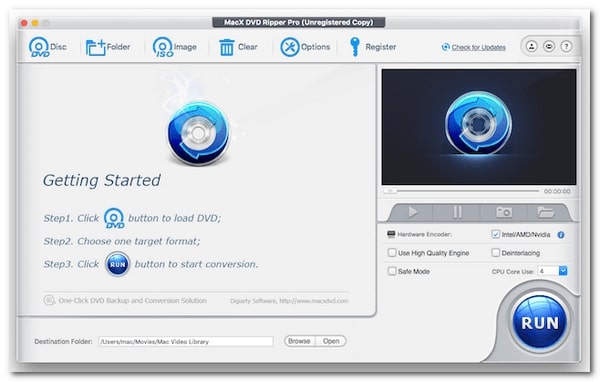Click the DVD icon in Step1
The width and height of the screenshot is (600, 382).
(x=114, y=218)
